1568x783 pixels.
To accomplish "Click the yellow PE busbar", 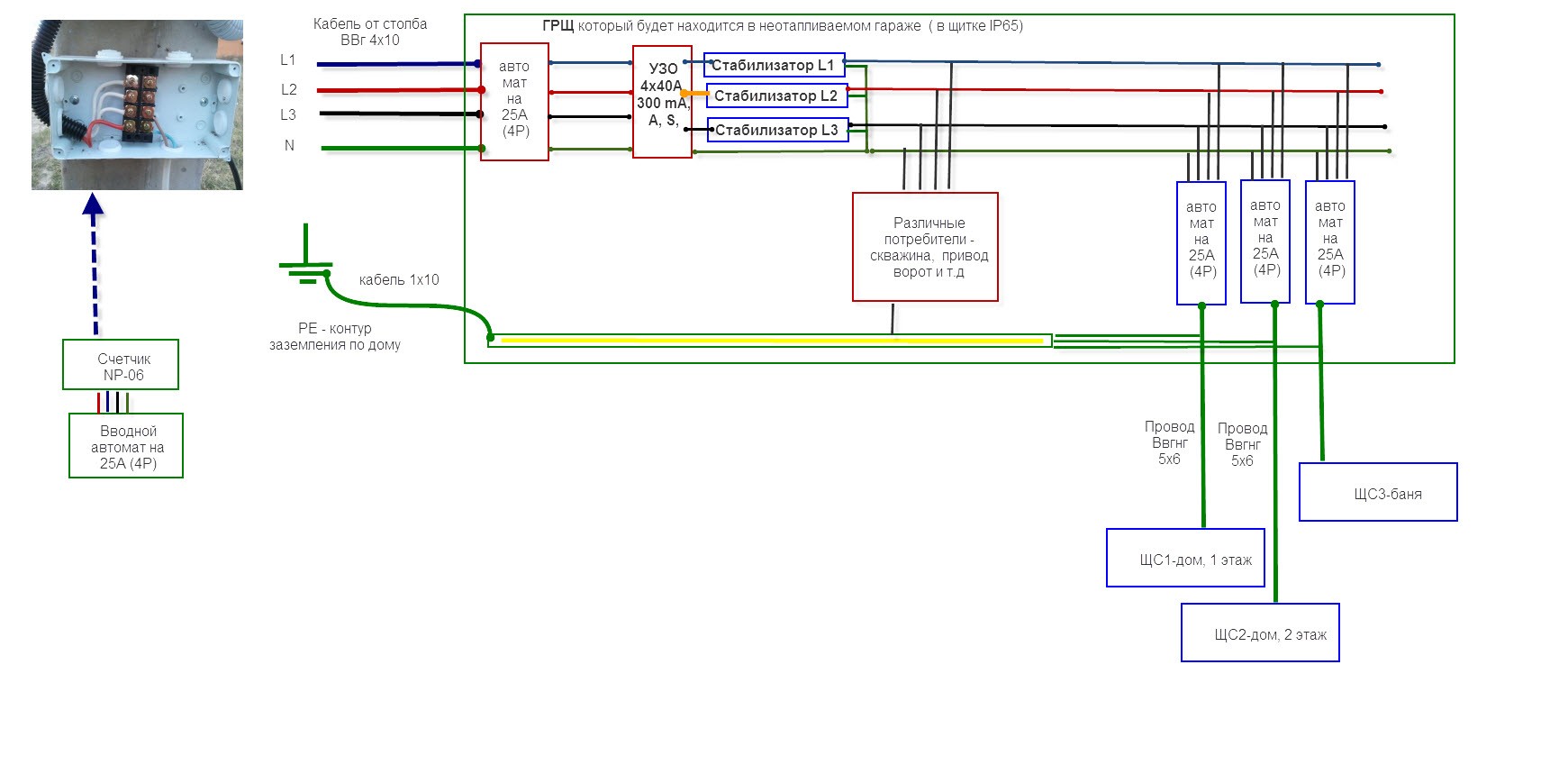I will pos(770,341).
